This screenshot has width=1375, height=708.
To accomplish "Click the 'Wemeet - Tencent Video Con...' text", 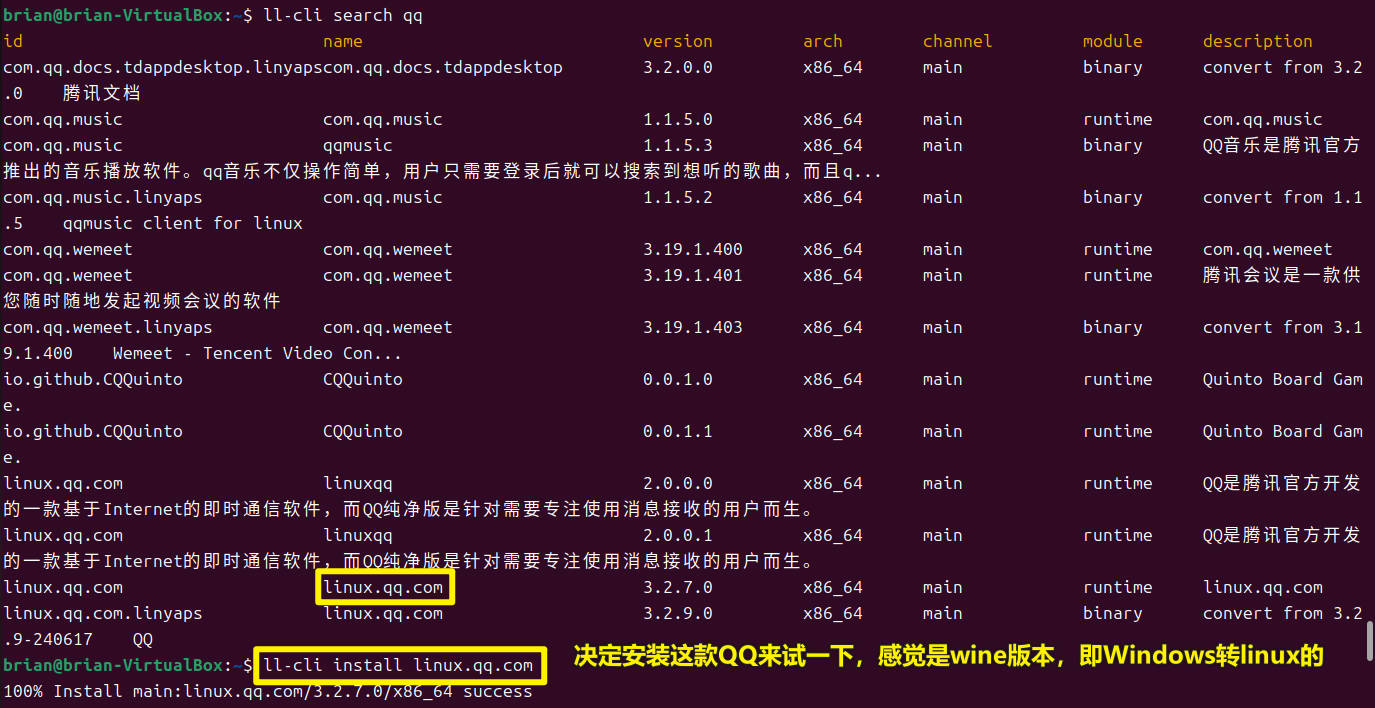I will (258, 354).
